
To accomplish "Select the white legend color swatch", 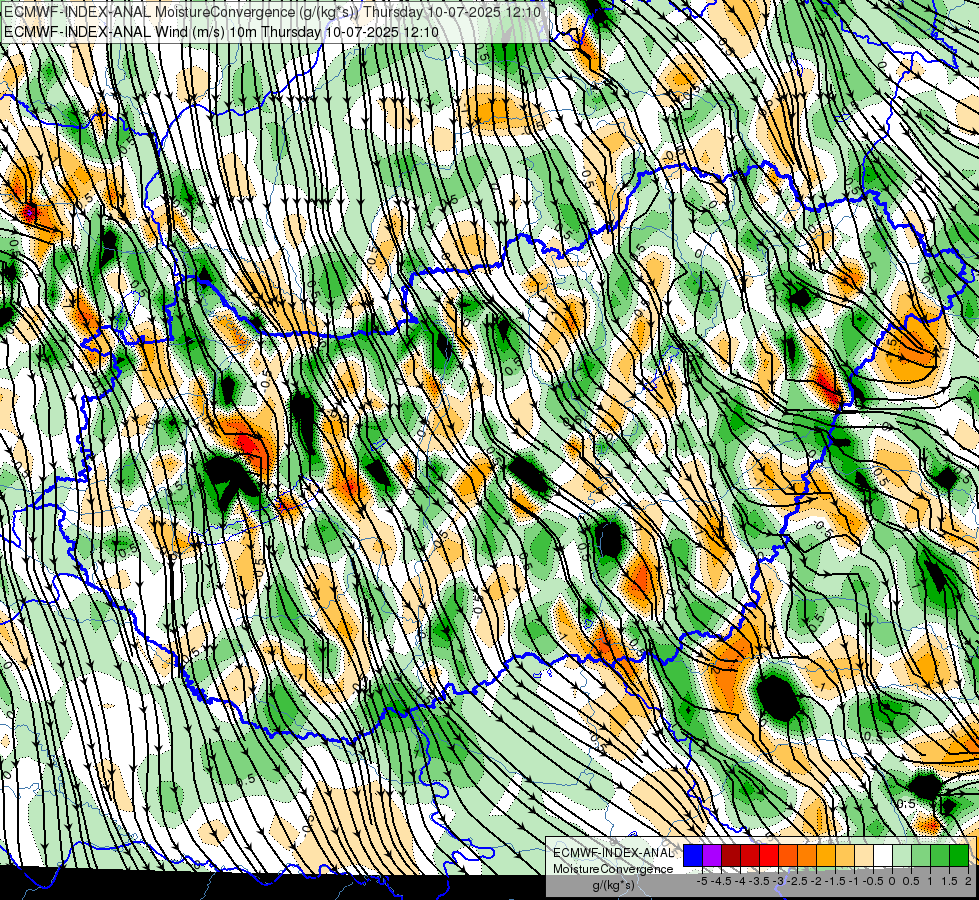I will coord(883,855).
